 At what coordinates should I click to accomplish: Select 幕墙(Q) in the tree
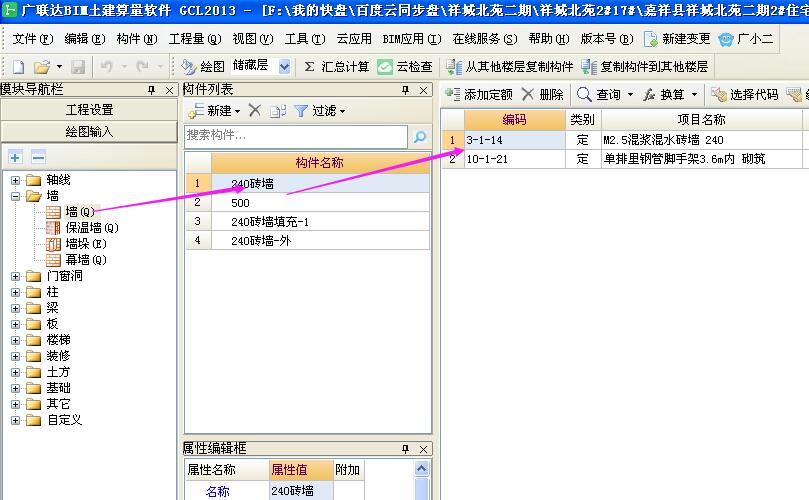tap(86, 260)
